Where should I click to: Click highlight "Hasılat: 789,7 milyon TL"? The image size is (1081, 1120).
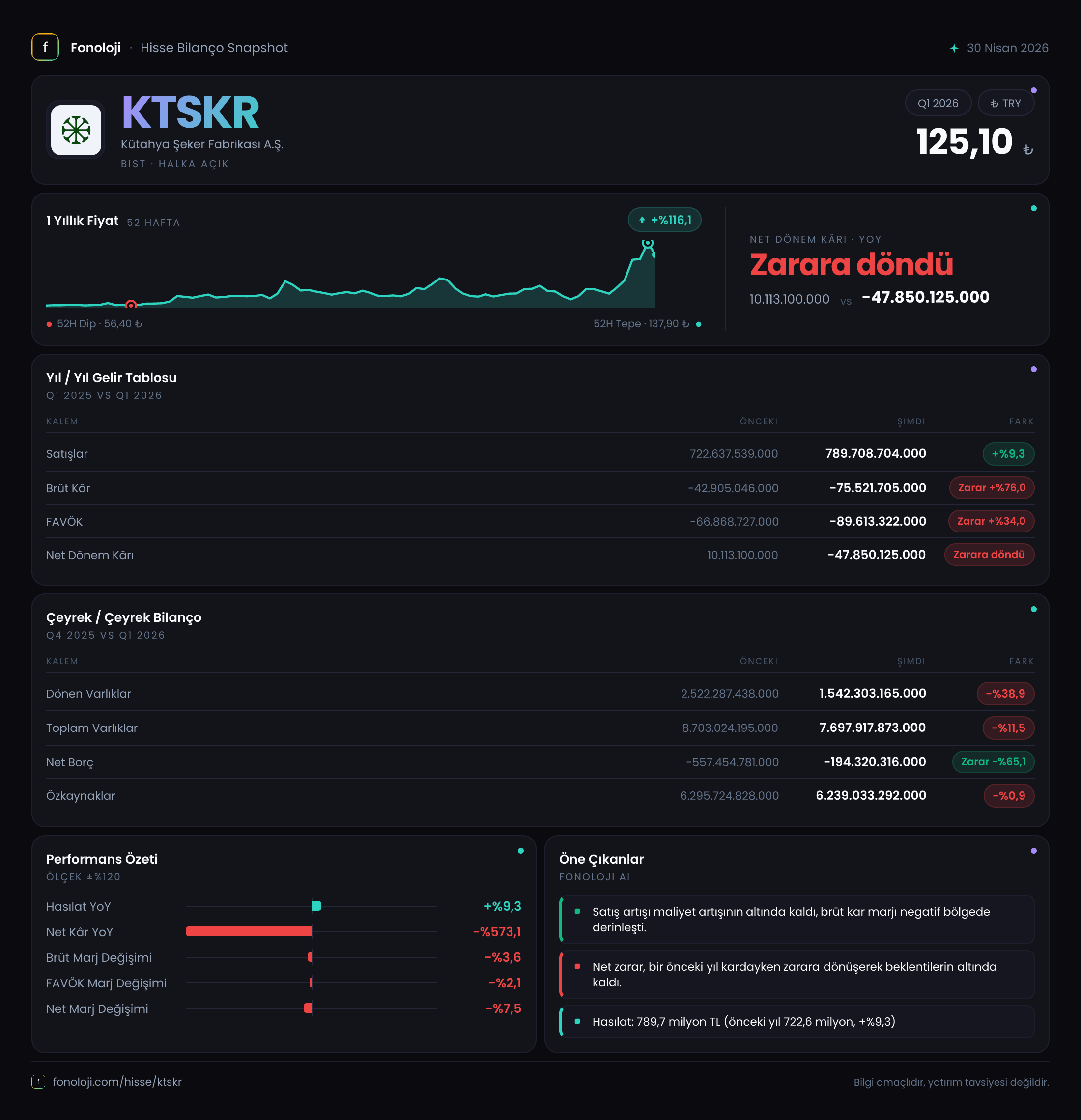coord(797,1021)
